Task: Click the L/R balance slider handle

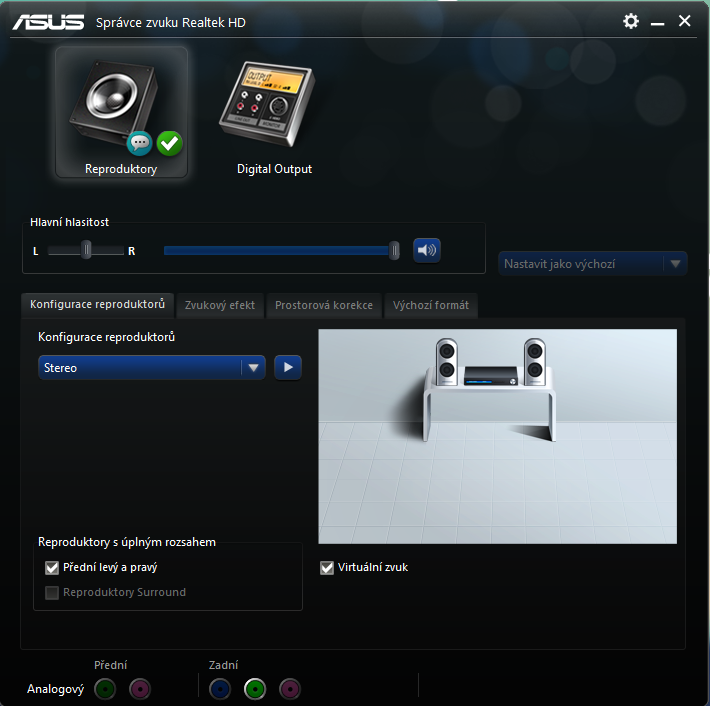Action: 86,250
